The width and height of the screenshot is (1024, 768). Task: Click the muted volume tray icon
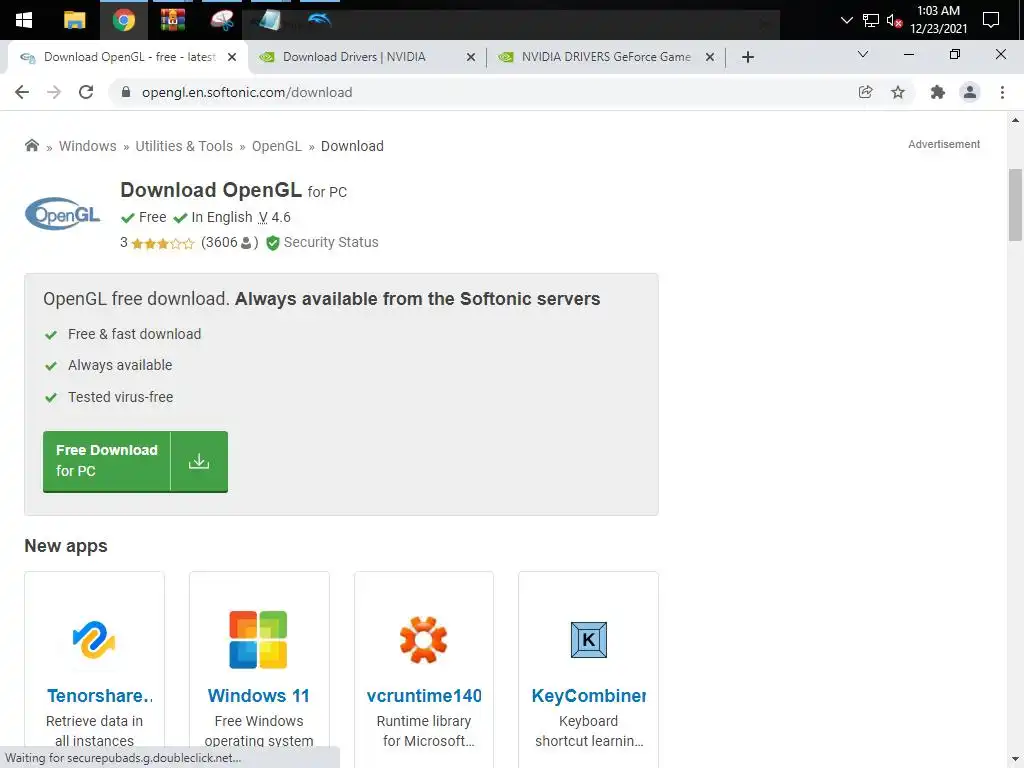tap(894, 20)
